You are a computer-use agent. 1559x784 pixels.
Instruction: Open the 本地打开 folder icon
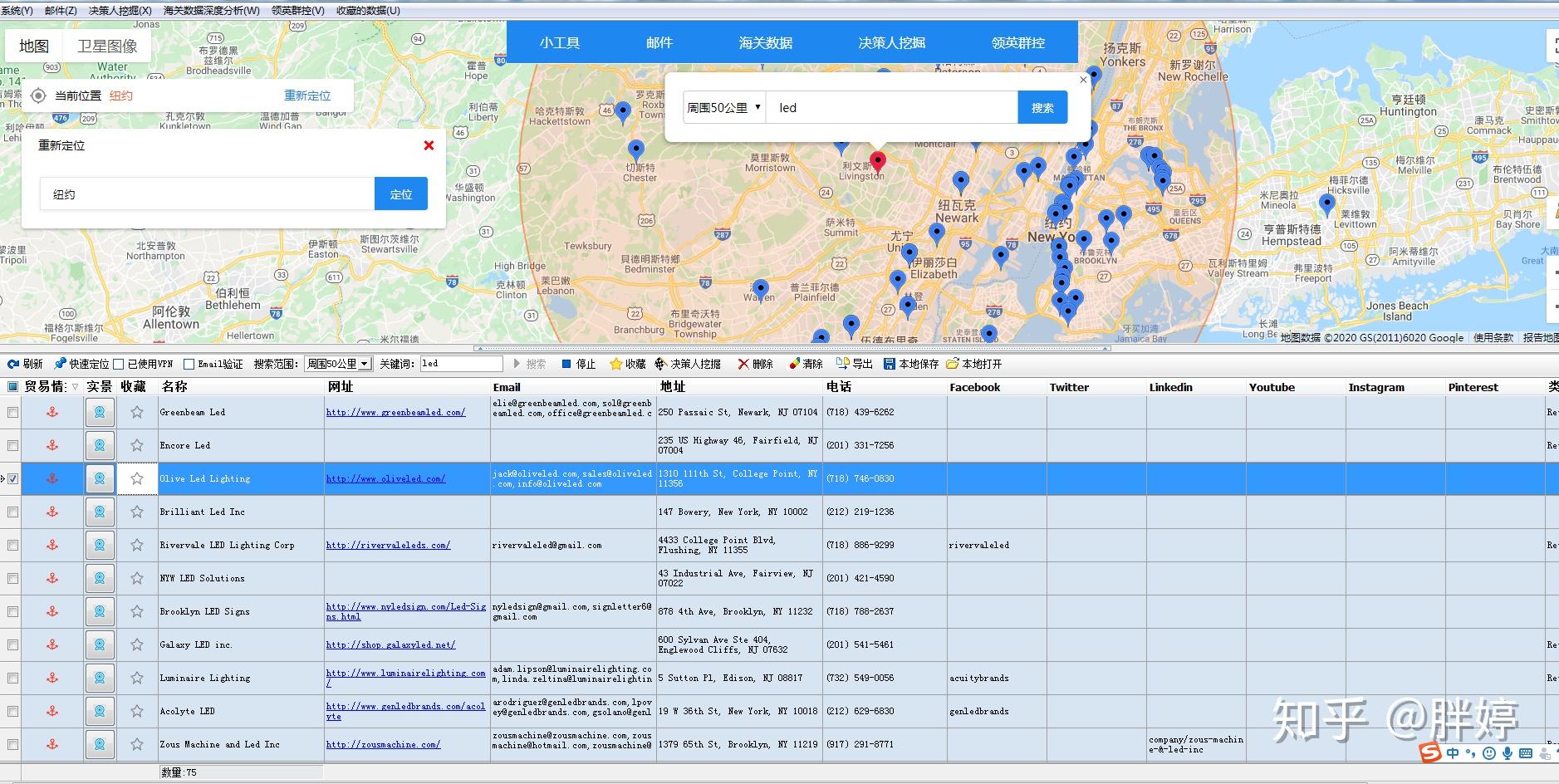(x=953, y=364)
